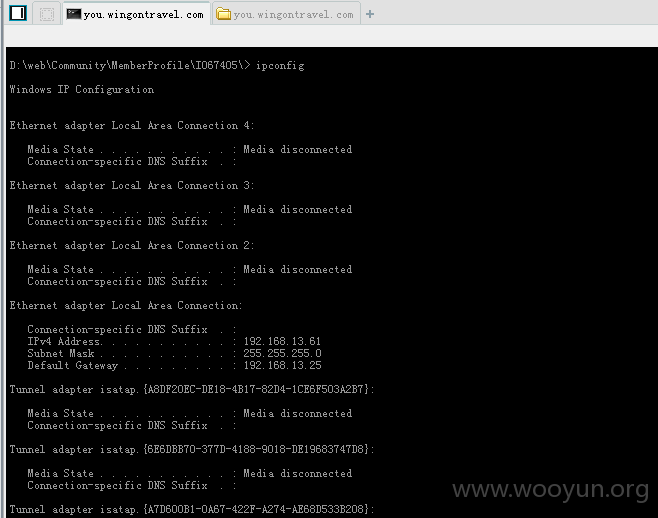Image resolution: width=658 pixels, height=518 pixels.
Task: Select the 'Windows IP Configuration' line
Action: coord(82,89)
